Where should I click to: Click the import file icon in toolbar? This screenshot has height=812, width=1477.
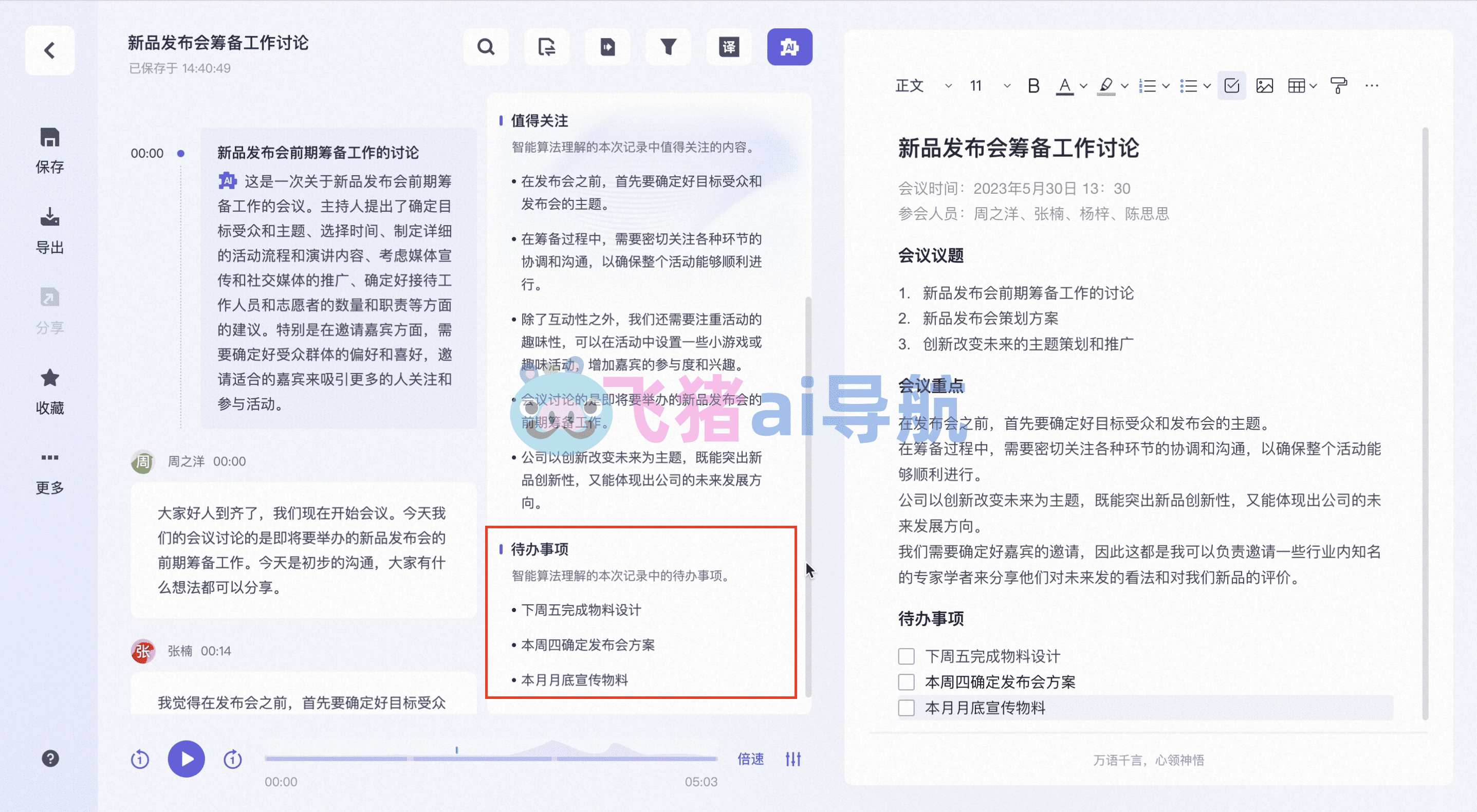coord(607,47)
